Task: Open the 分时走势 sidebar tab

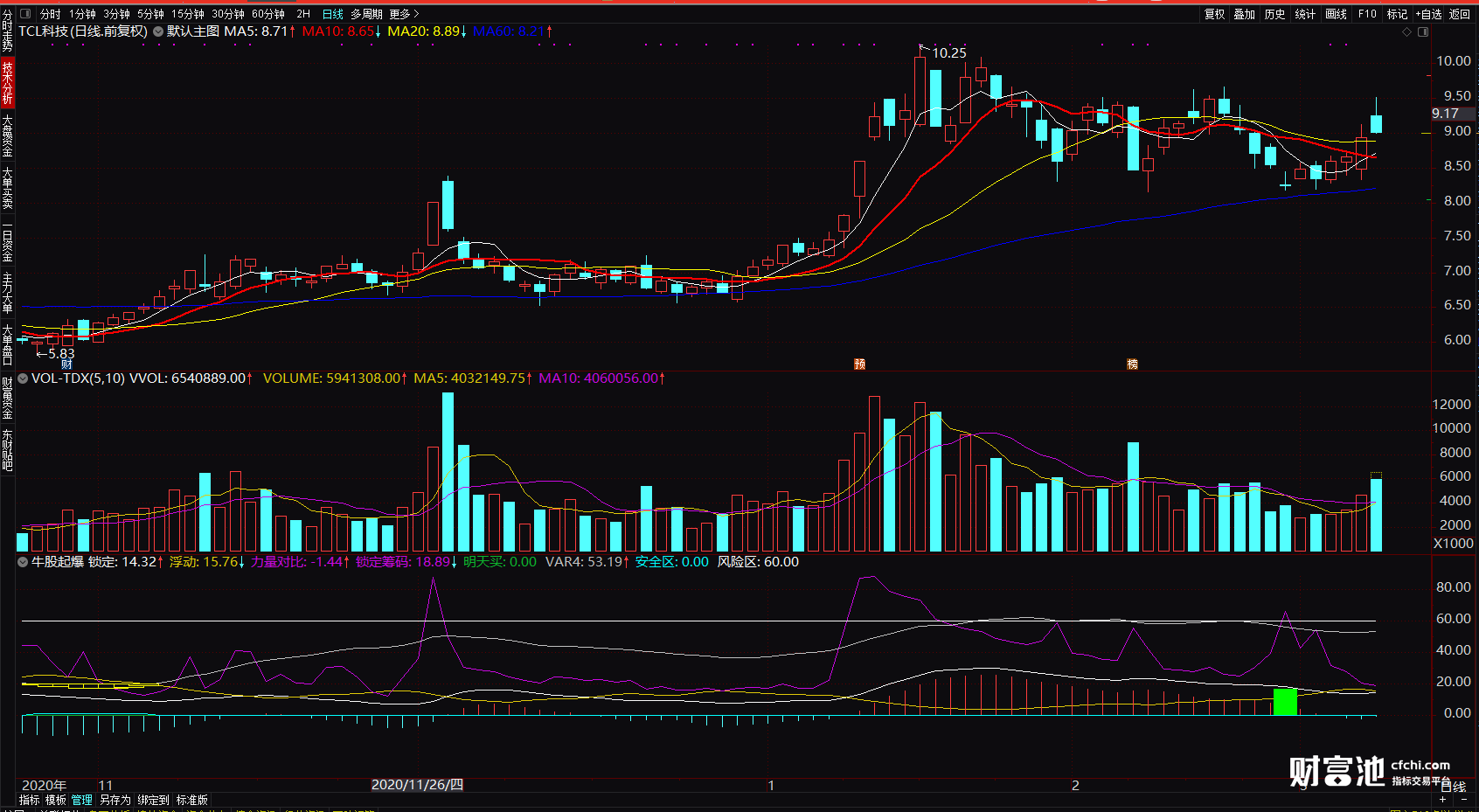Action: coord(7,32)
